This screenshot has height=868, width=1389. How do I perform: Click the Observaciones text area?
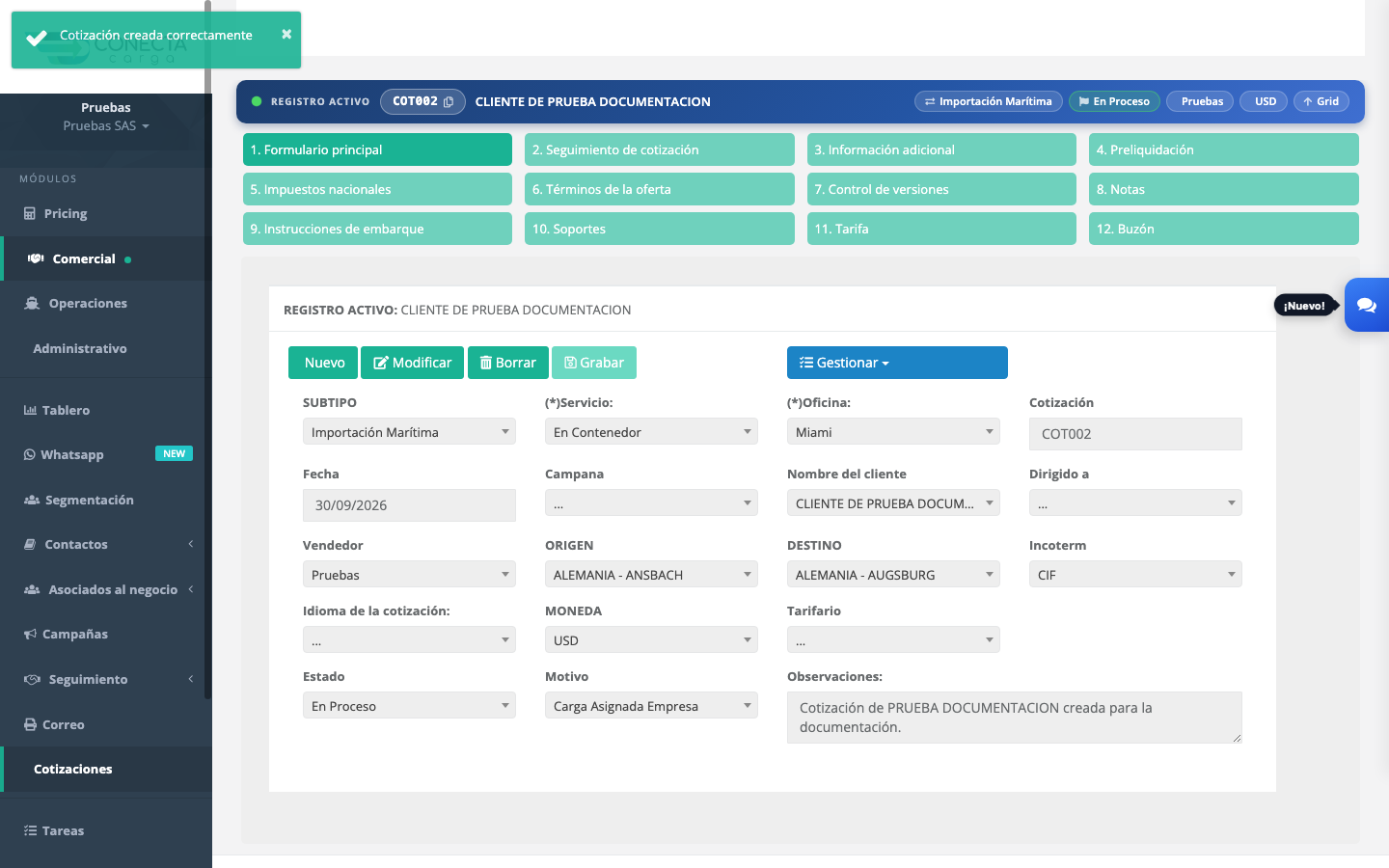1015,718
